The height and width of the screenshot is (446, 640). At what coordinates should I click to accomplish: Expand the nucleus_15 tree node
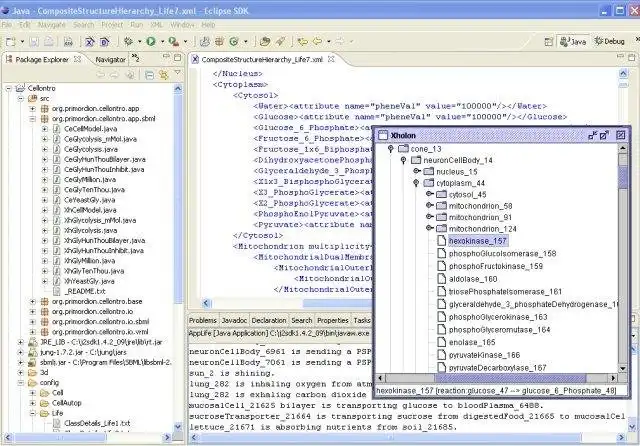pos(416,171)
